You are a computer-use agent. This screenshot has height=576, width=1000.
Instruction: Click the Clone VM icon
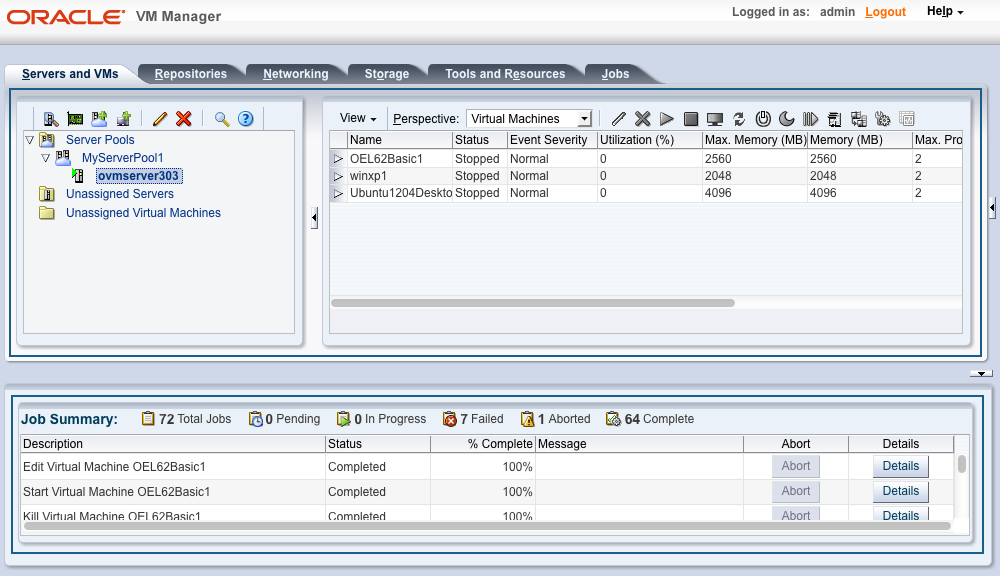tap(859, 119)
